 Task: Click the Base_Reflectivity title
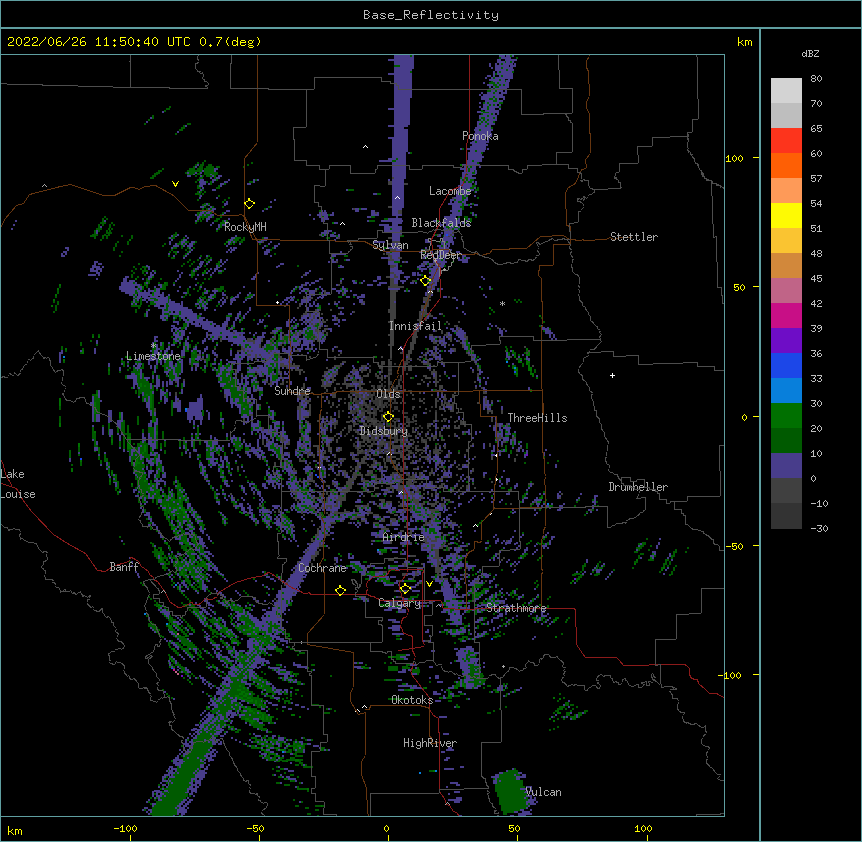[x=431, y=15]
